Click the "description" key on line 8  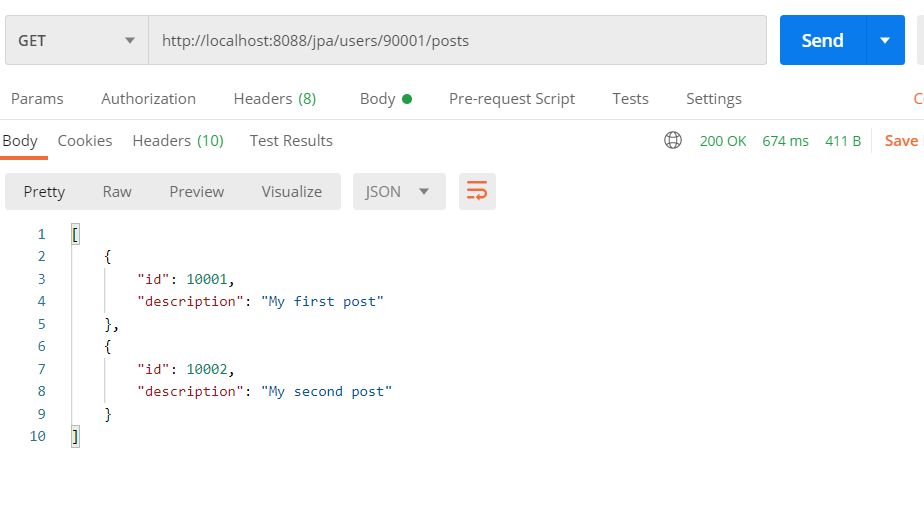190,392
